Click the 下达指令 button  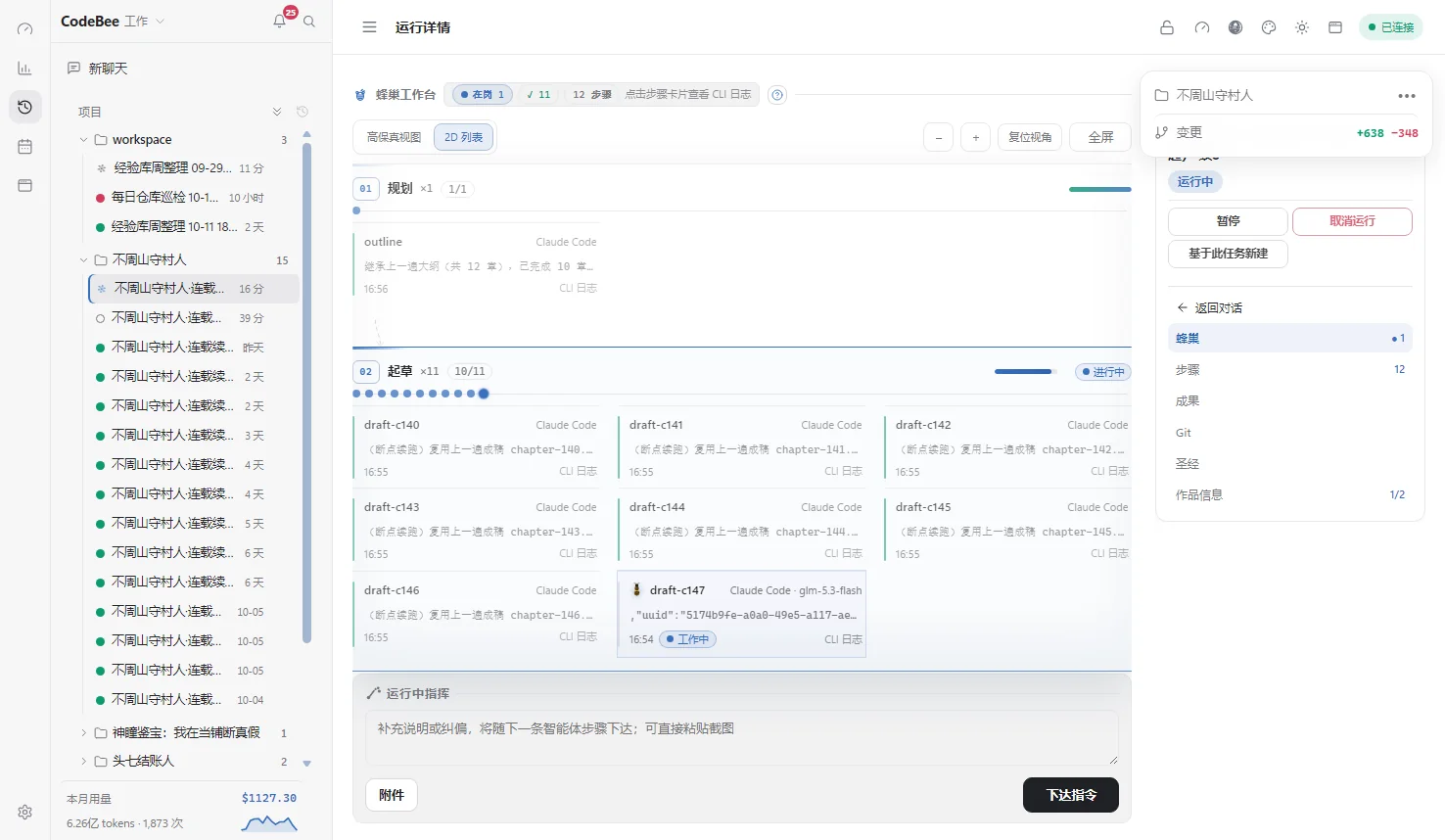pyautogui.click(x=1071, y=795)
